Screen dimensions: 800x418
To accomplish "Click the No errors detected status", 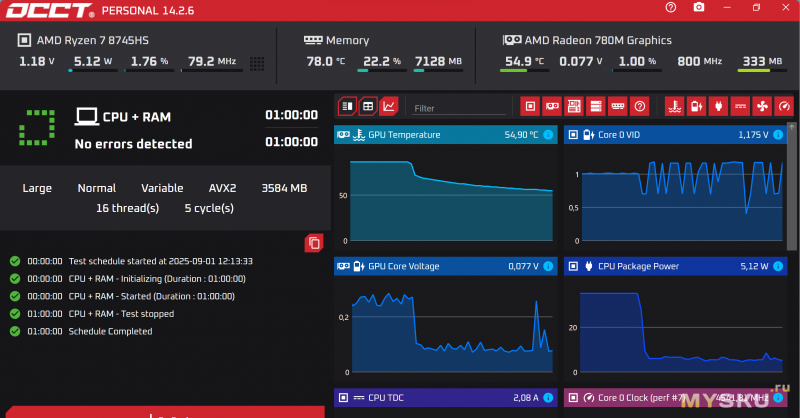I will click(134, 144).
